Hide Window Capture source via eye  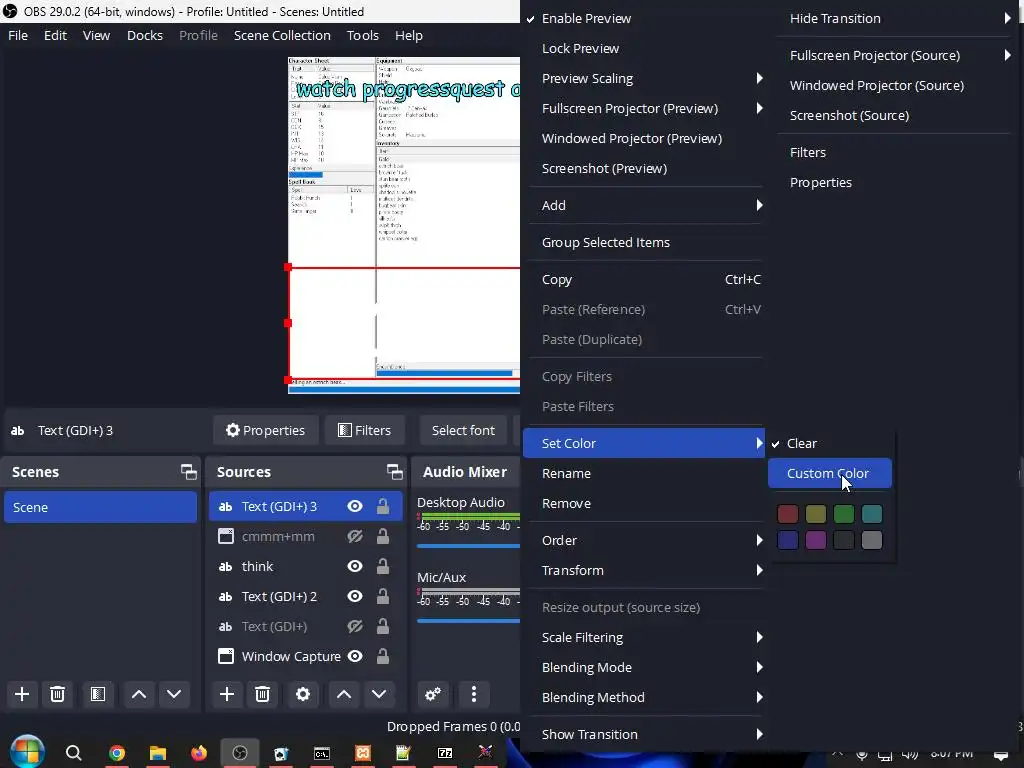[355, 656]
